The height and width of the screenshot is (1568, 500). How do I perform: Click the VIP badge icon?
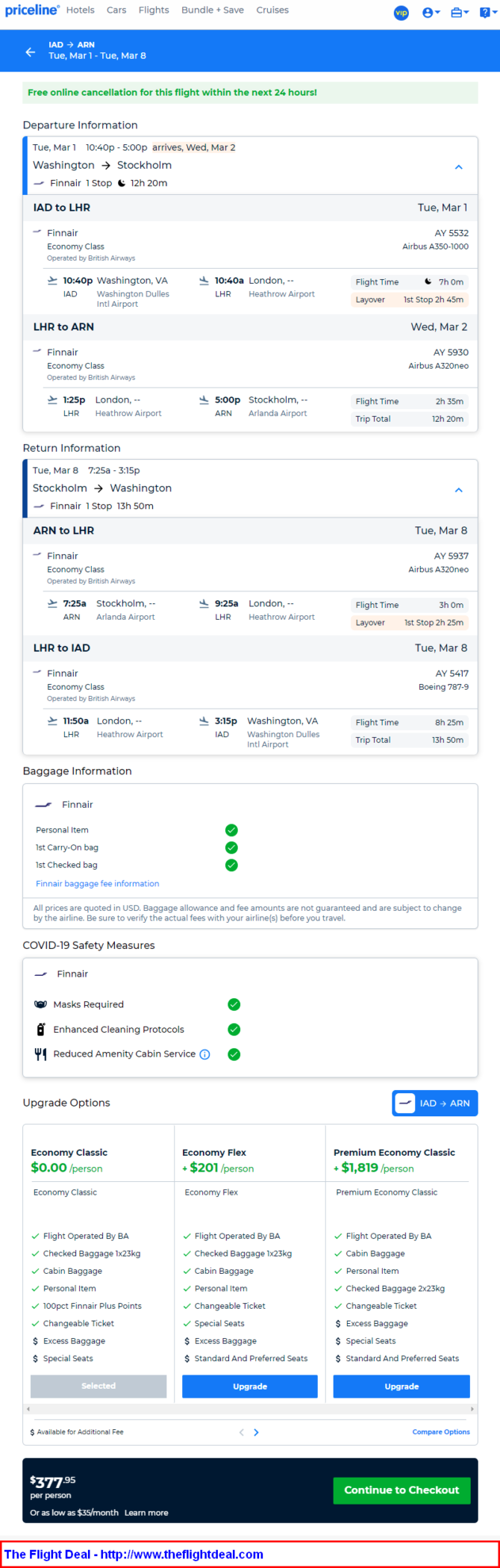(401, 13)
